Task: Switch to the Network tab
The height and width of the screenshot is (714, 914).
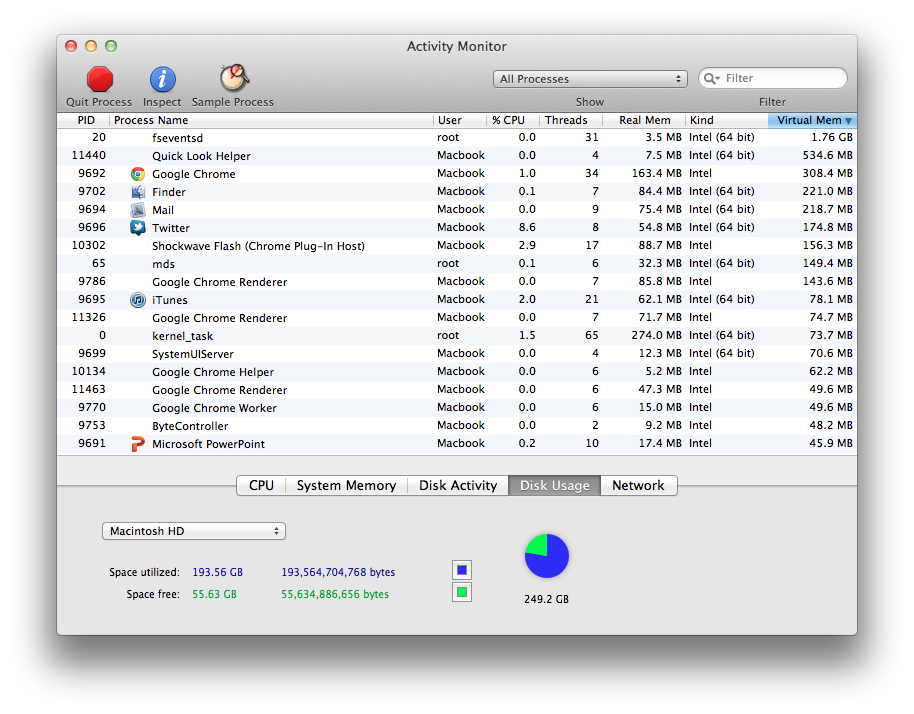Action: [x=638, y=486]
